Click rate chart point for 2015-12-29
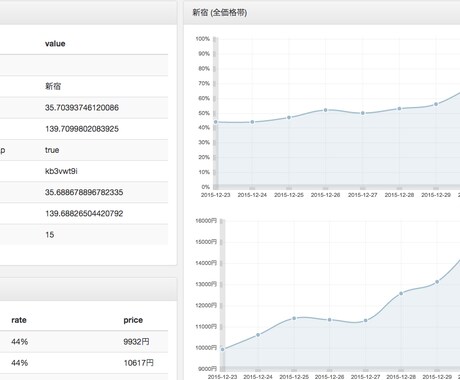 coord(436,104)
